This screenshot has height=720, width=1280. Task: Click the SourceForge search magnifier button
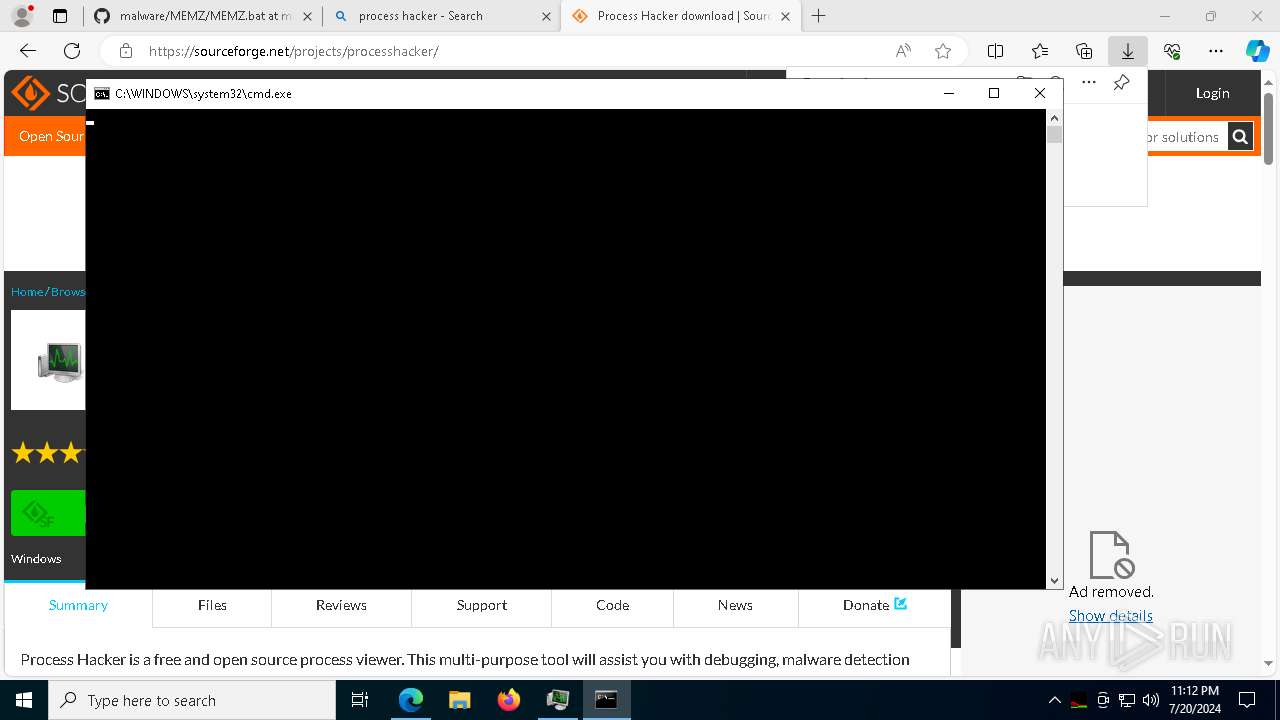[1240, 137]
